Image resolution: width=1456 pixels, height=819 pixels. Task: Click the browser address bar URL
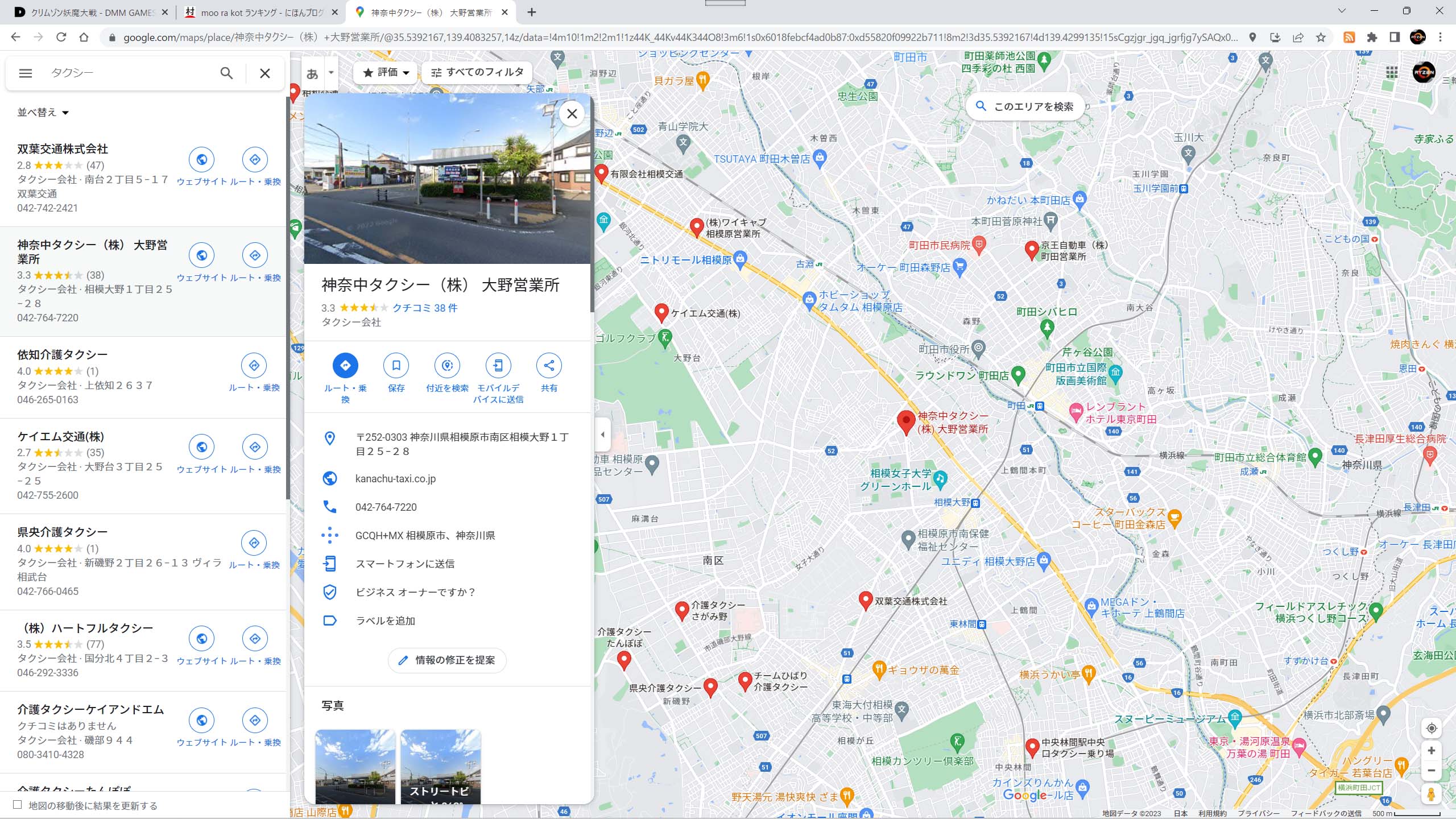click(x=680, y=38)
